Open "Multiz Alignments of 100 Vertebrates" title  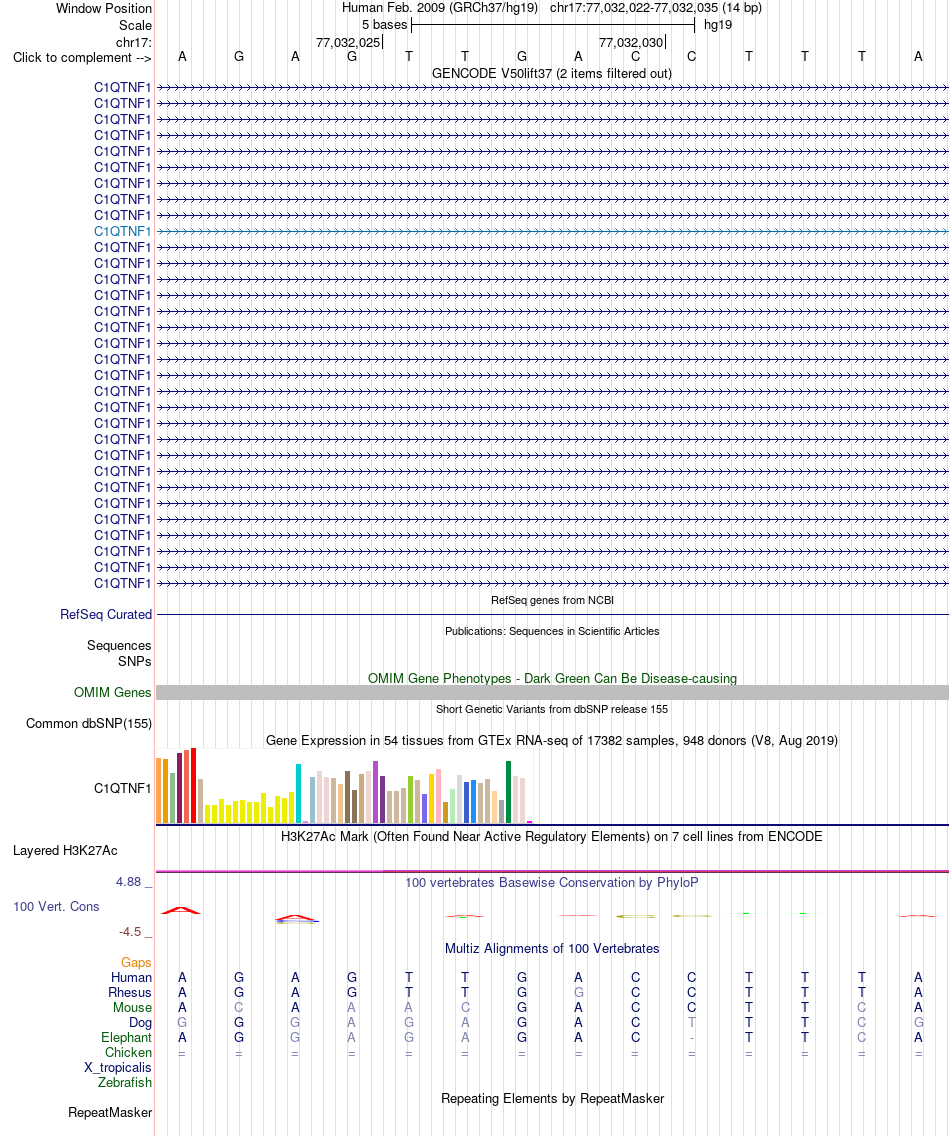pyautogui.click(x=552, y=948)
